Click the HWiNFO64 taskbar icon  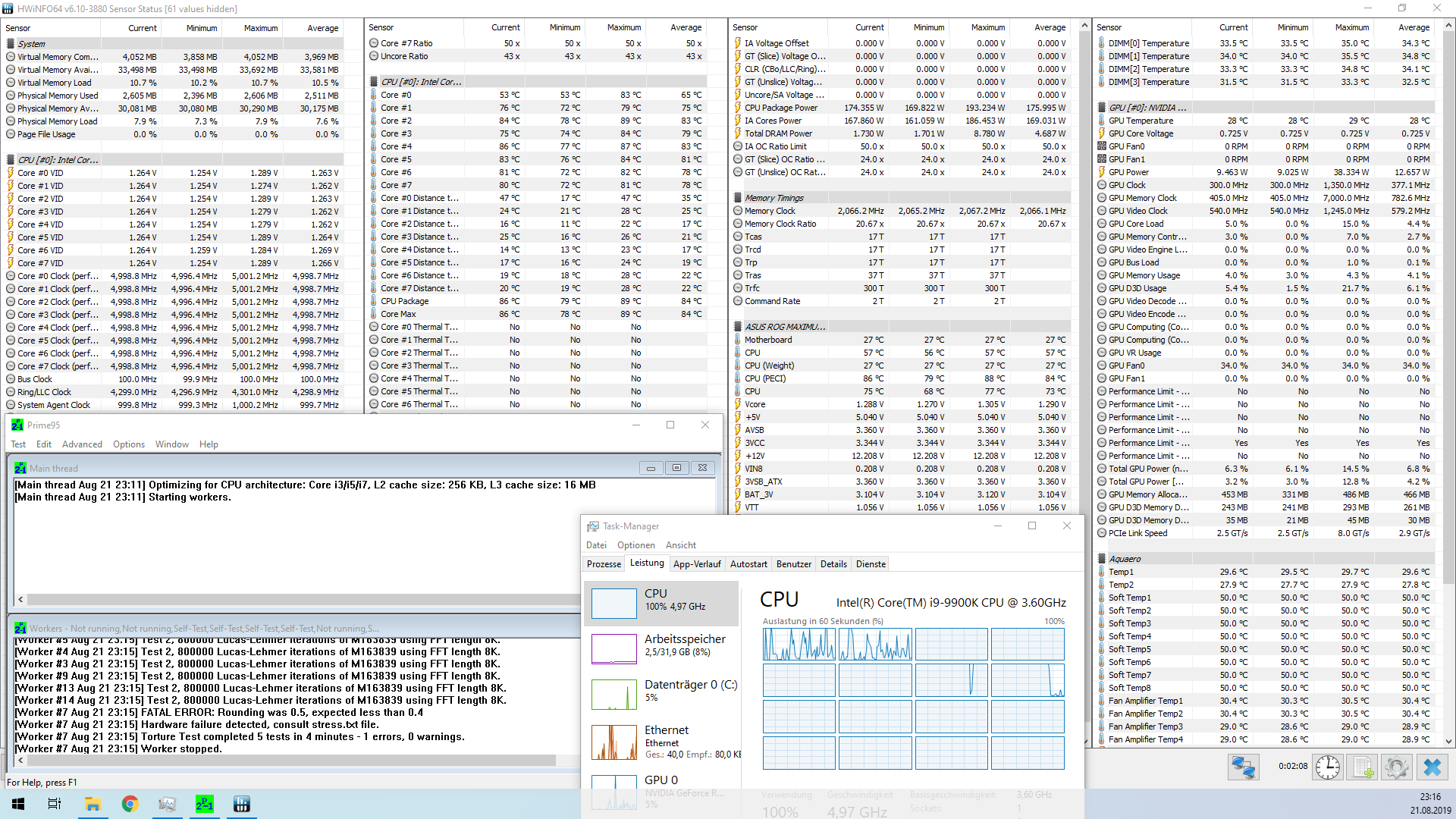(x=242, y=804)
